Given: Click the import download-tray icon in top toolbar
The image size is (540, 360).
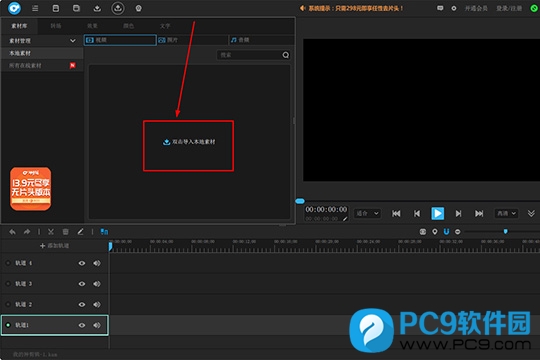Looking at the screenshot, I should [97, 8].
